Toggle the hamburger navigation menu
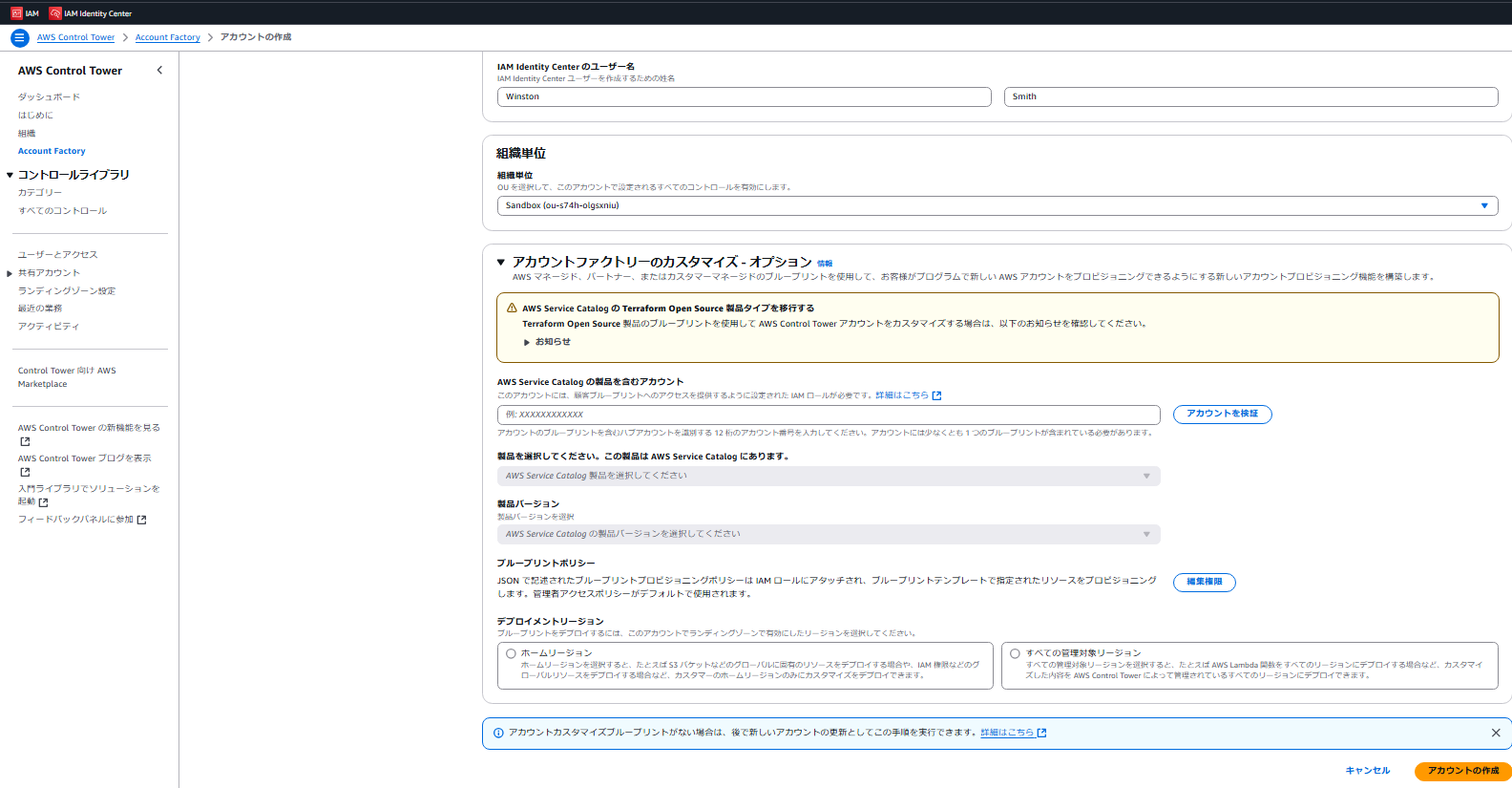This screenshot has height=788, width=1512. click(x=20, y=37)
